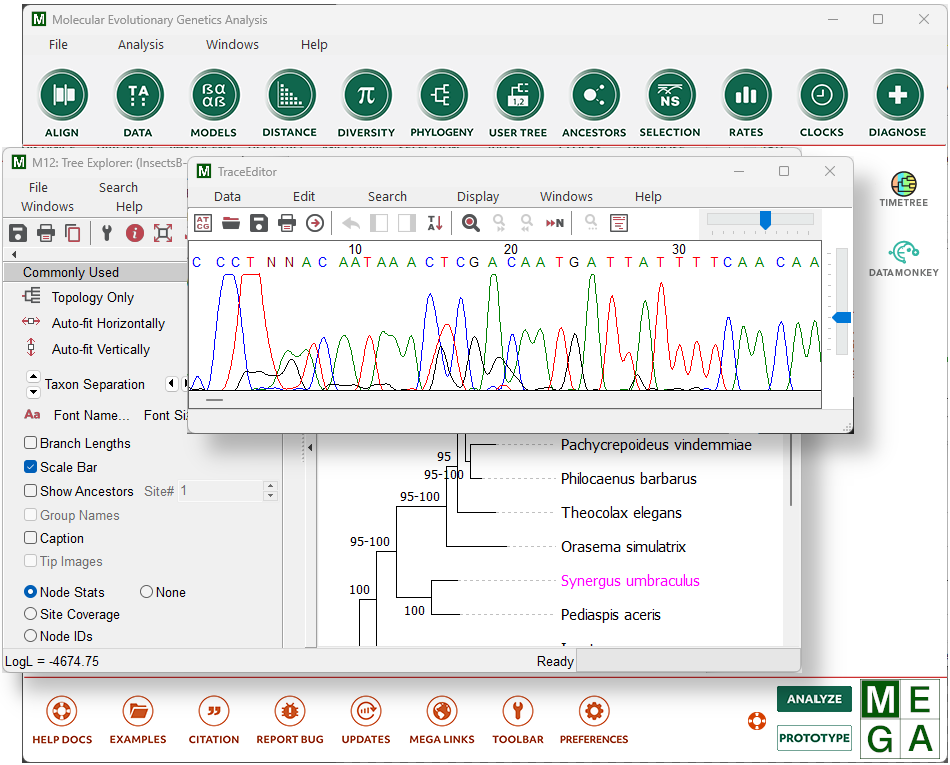Jump to next N in TraceEditor
The image size is (950, 765).
tap(554, 223)
